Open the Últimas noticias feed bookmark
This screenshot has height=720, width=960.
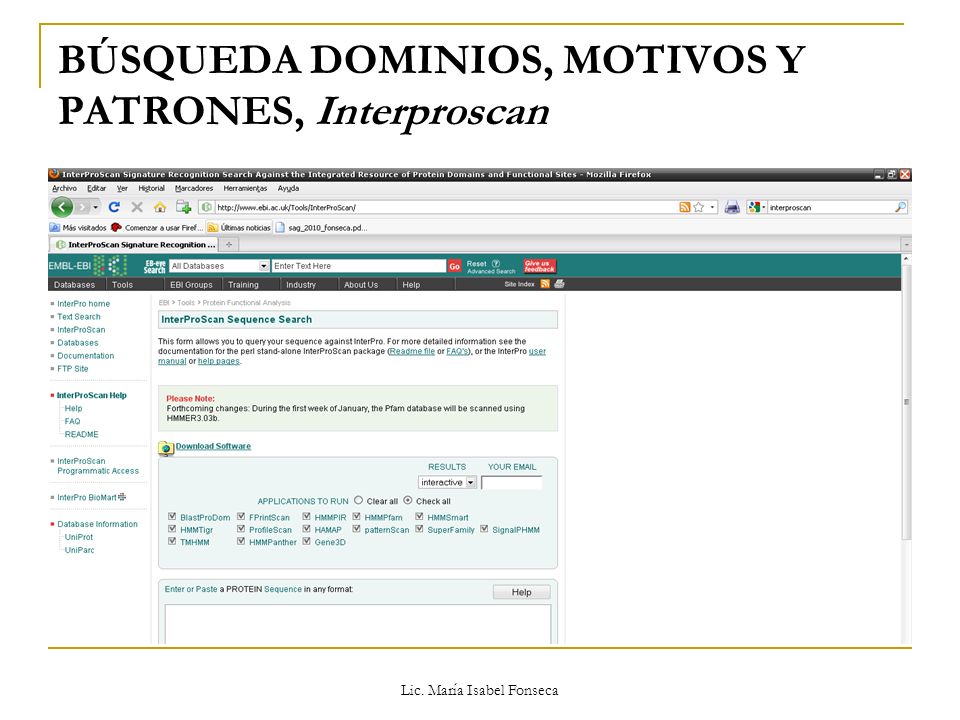[239, 227]
